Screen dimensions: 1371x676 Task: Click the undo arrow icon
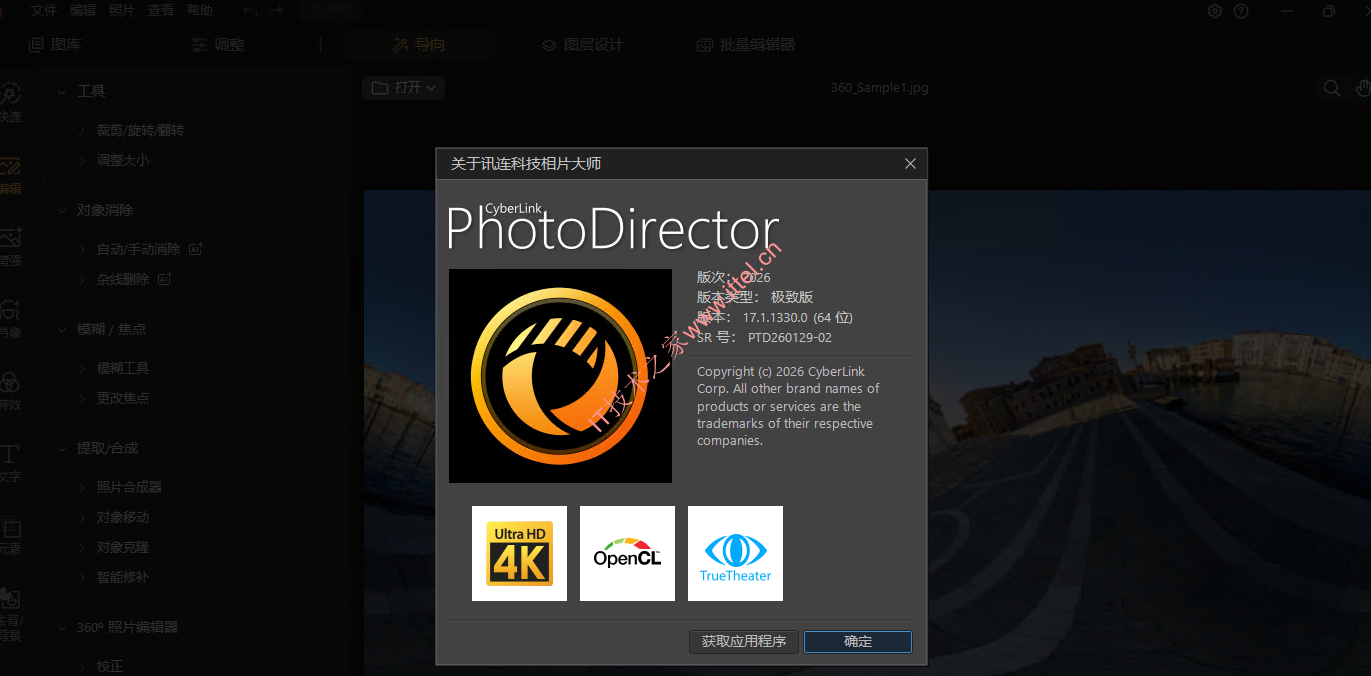pyautogui.click(x=250, y=11)
